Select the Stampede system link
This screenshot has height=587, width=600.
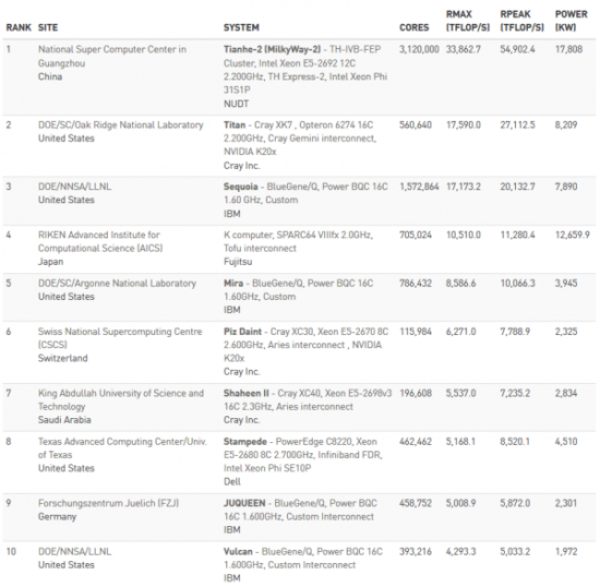tap(247, 439)
